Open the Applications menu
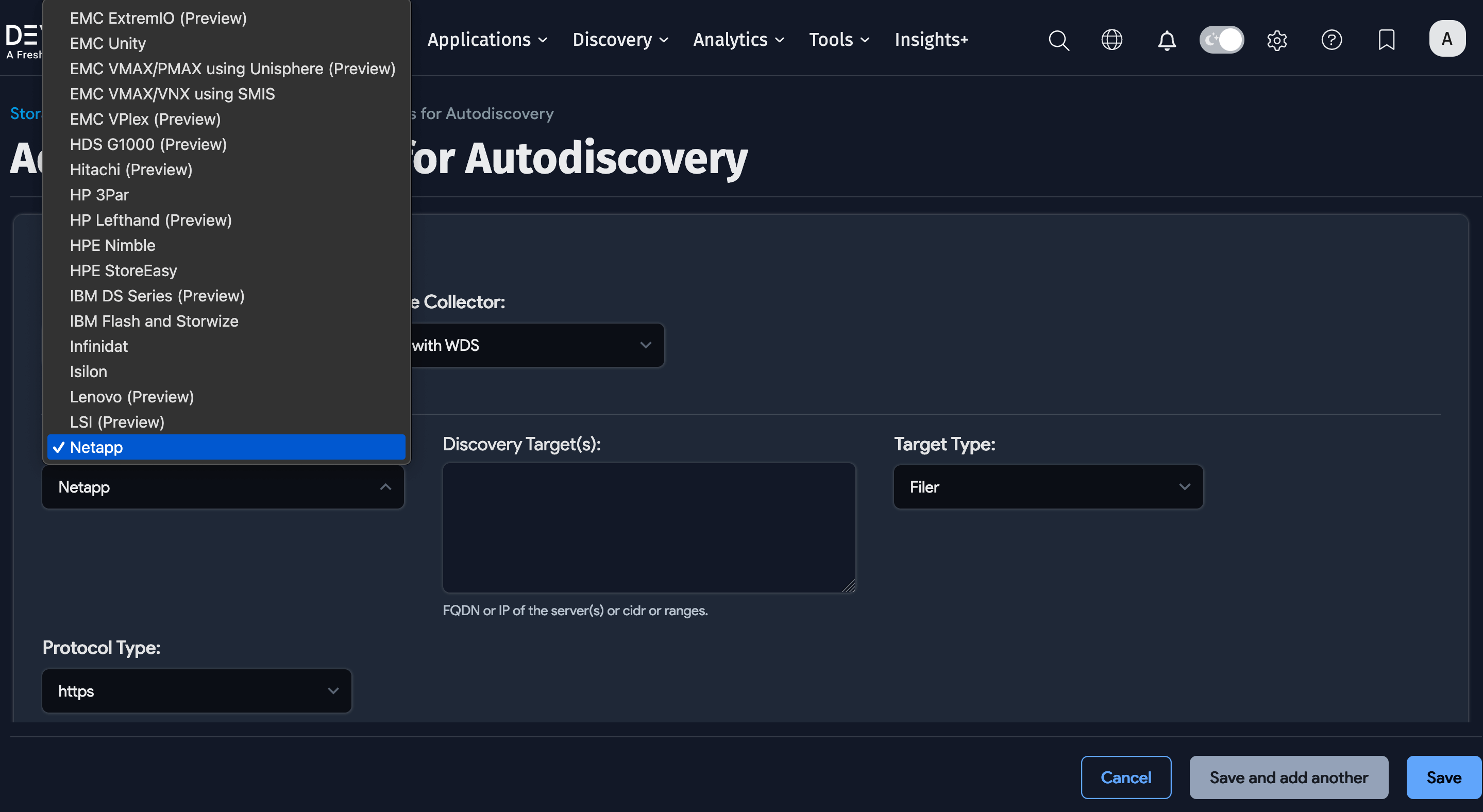 click(487, 40)
